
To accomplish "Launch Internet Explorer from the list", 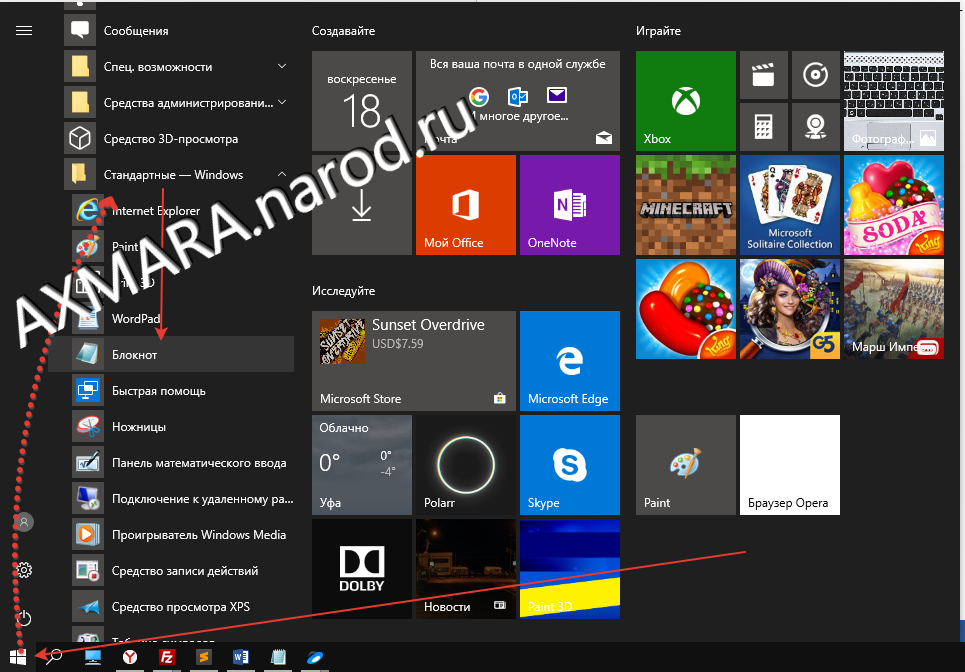I will (x=183, y=211).
